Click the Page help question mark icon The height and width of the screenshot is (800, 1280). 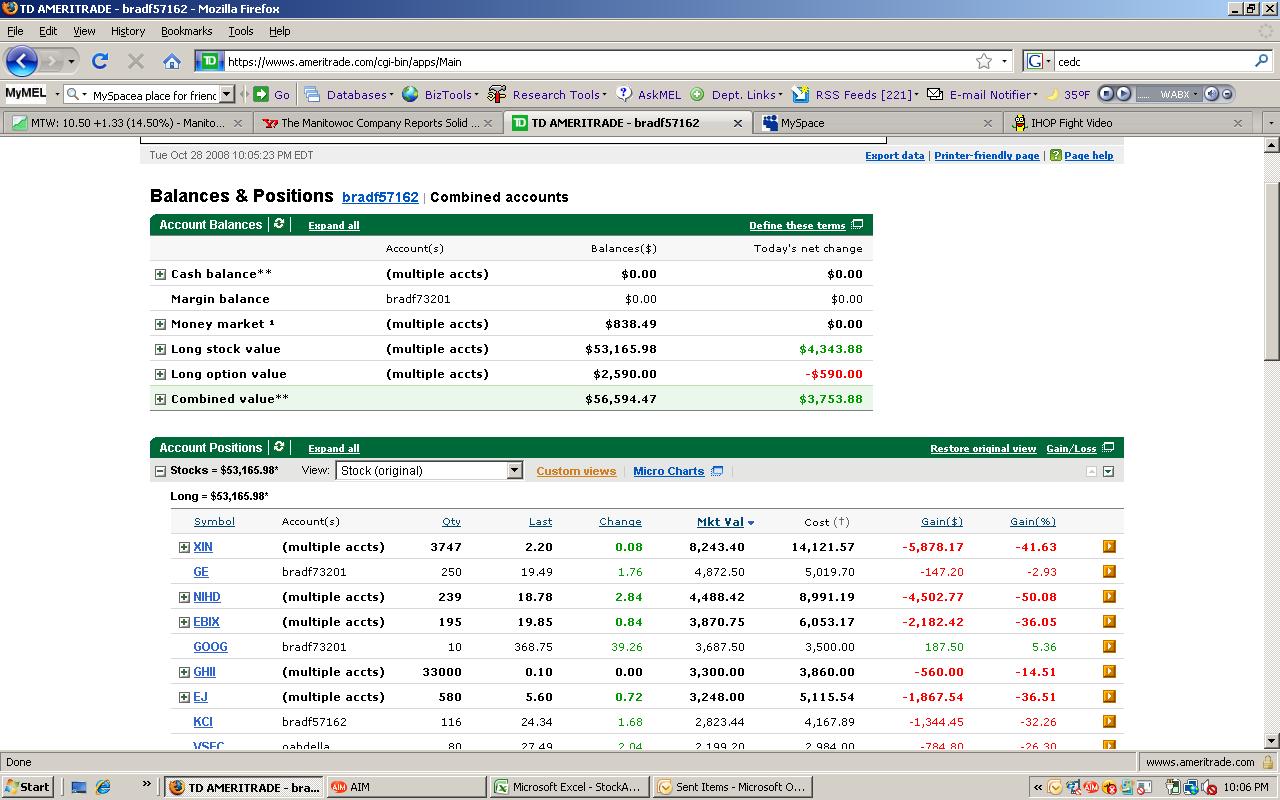point(1055,156)
